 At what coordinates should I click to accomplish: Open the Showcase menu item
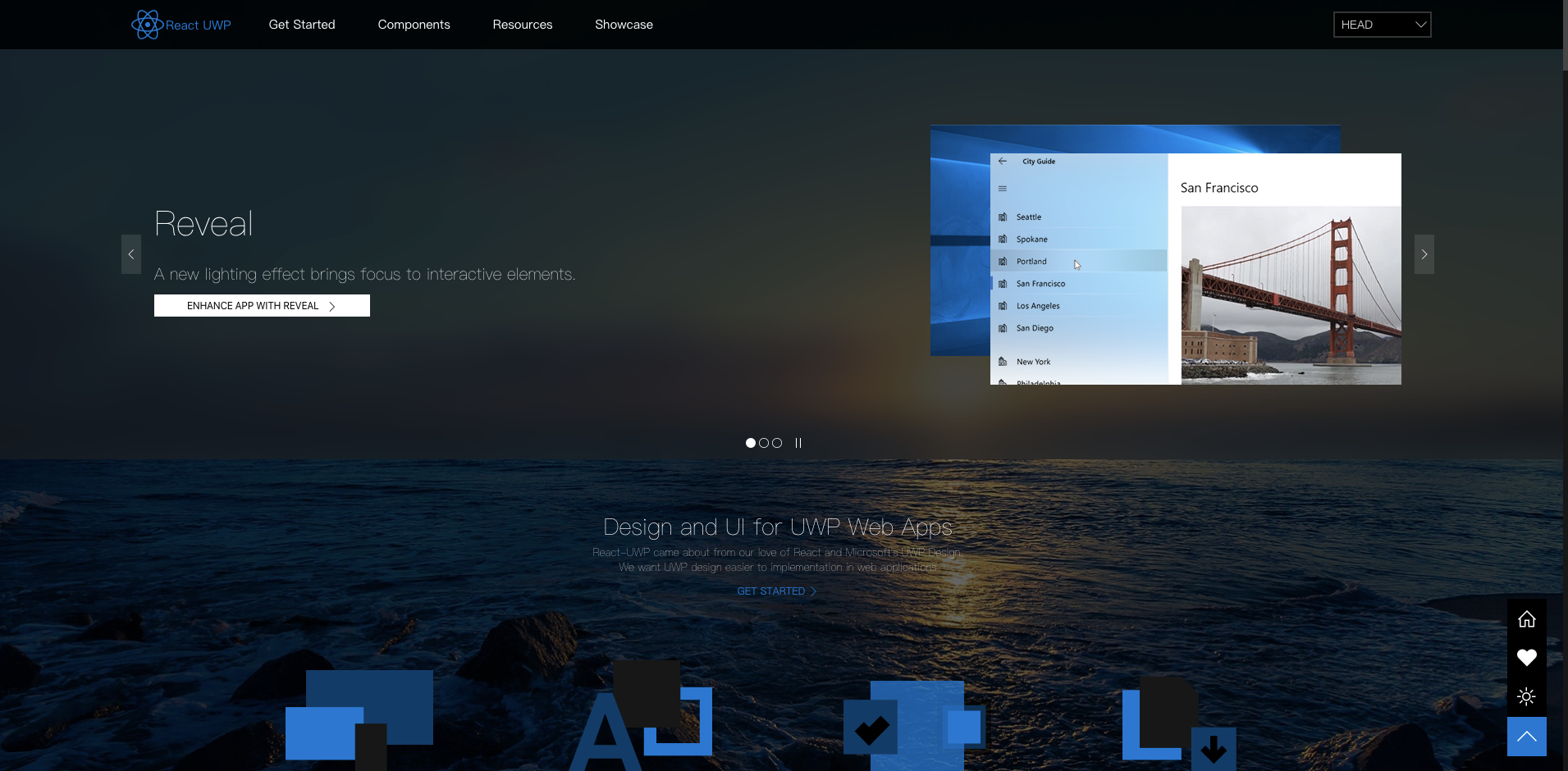click(624, 25)
